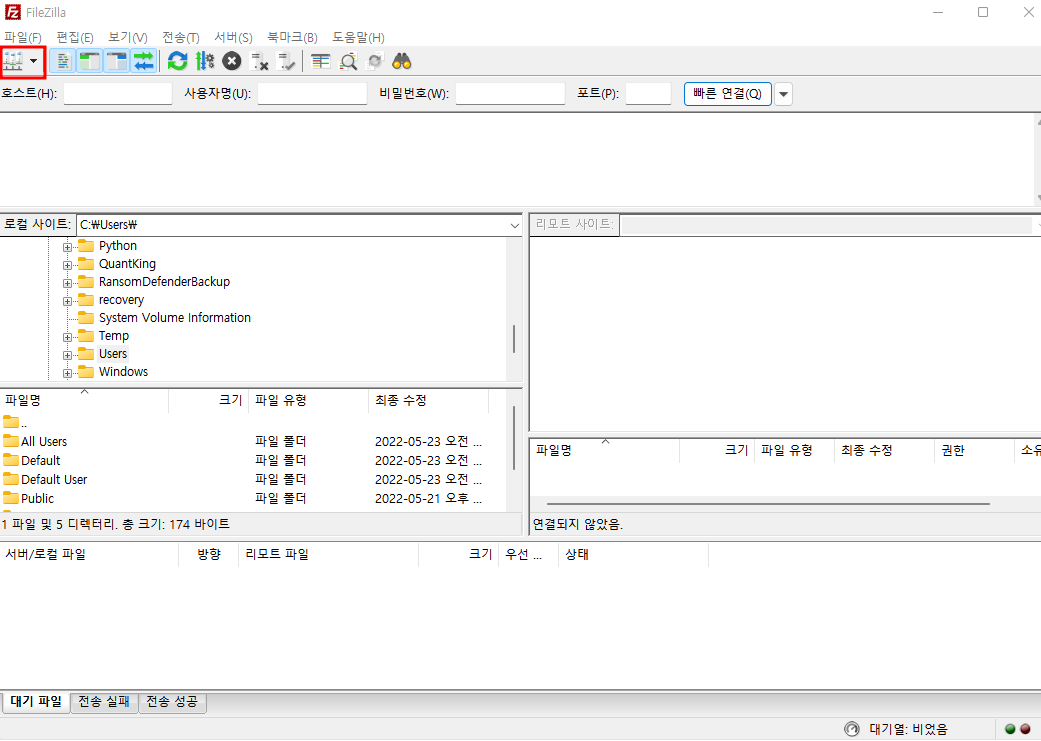Expand the Windows folder tree node
The height and width of the screenshot is (741, 1041).
(x=67, y=373)
